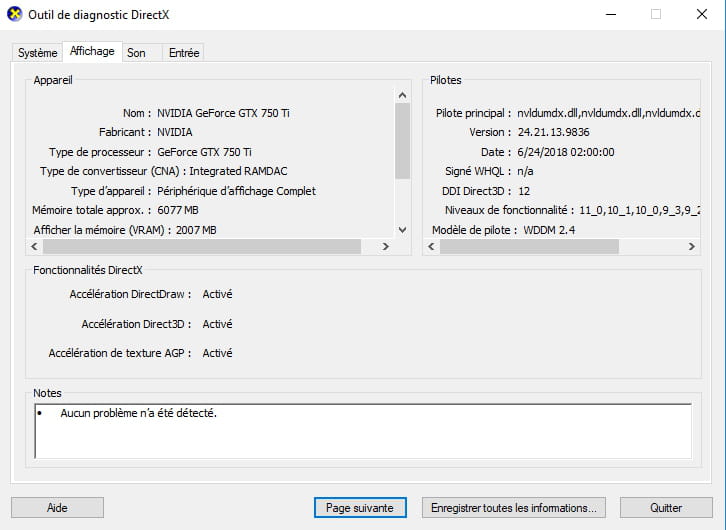Click the text 'Aucun problème n'a été détecté.'
The width and height of the screenshot is (726, 530).
[x=138, y=413]
